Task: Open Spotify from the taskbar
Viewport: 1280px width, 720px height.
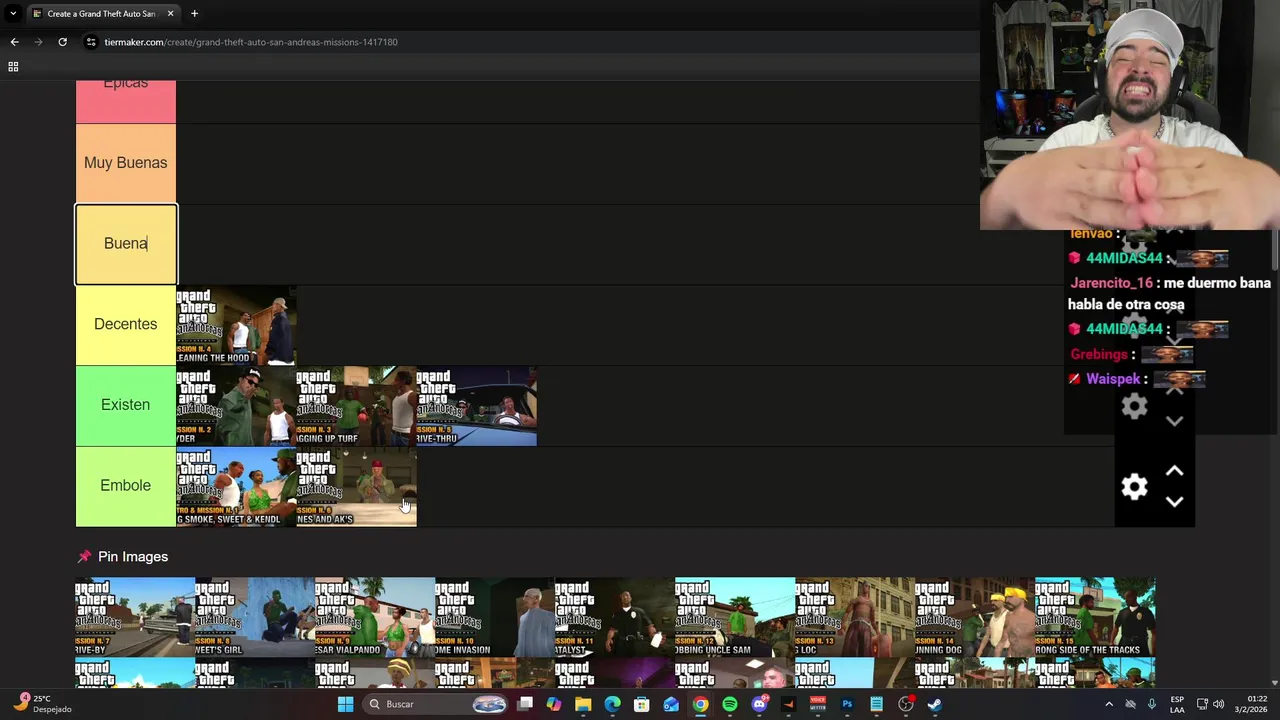Action: [x=729, y=704]
